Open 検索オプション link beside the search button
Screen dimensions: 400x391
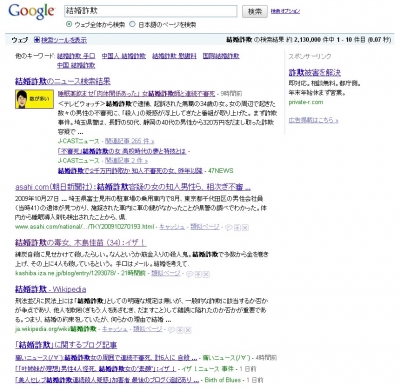pos(285,11)
